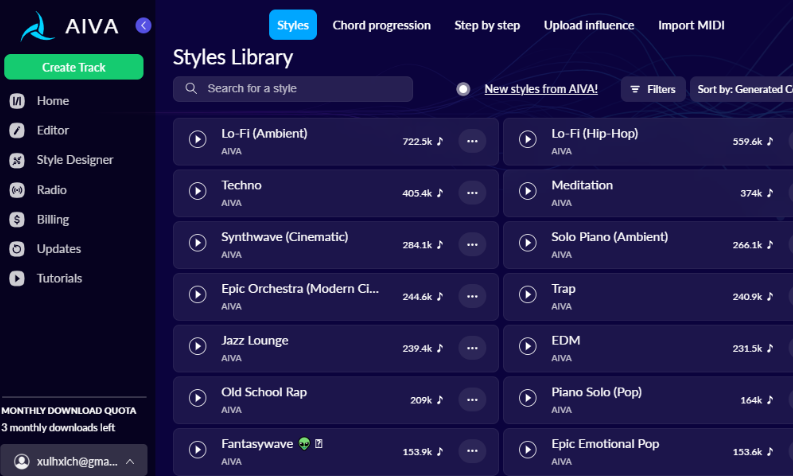The width and height of the screenshot is (793, 476).
Task: Open more options for Techno
Action: click(x=472, y=193)
